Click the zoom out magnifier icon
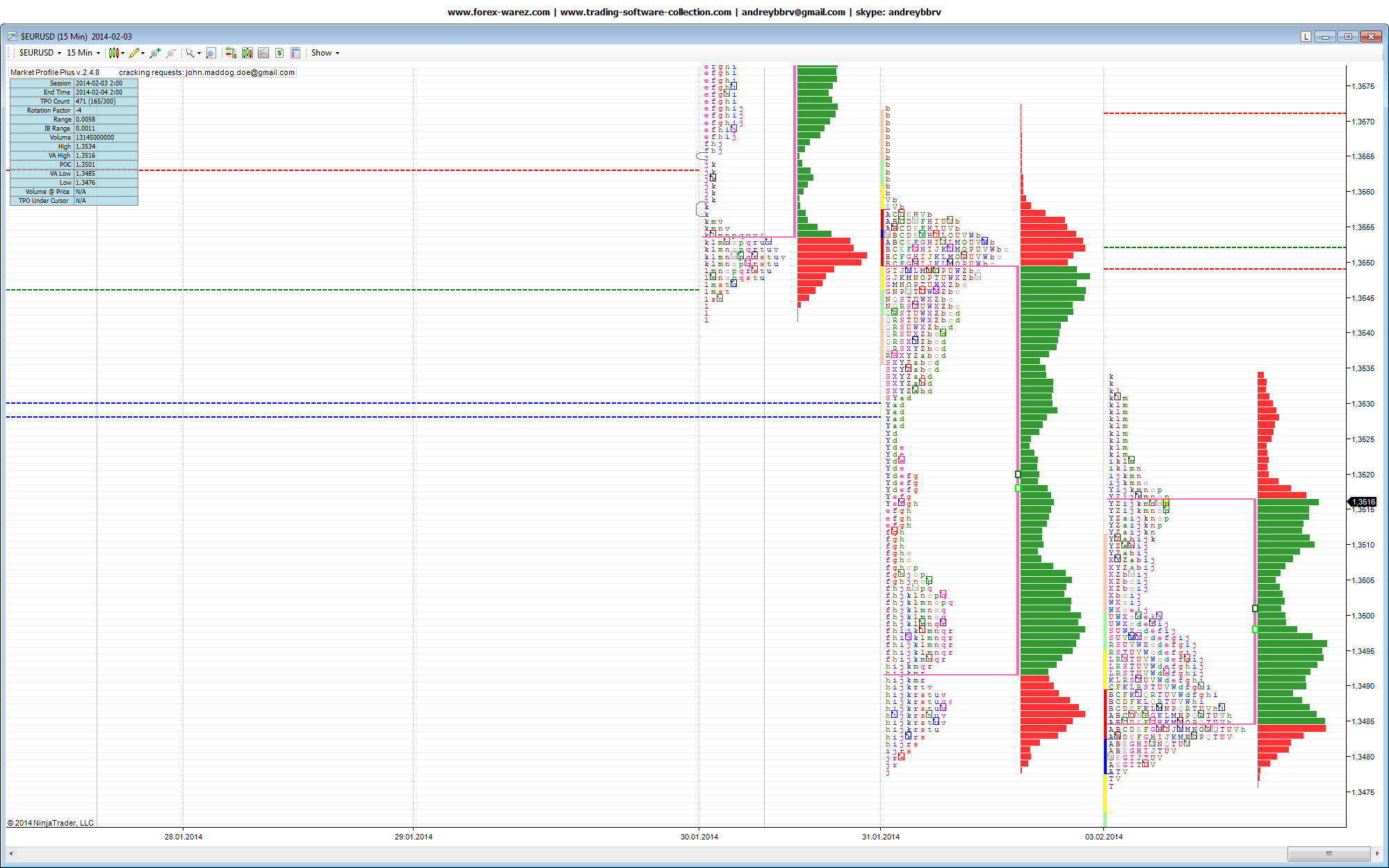Image resolution: width=1389 pixels, height=868 pixels. tap(170, 53)
